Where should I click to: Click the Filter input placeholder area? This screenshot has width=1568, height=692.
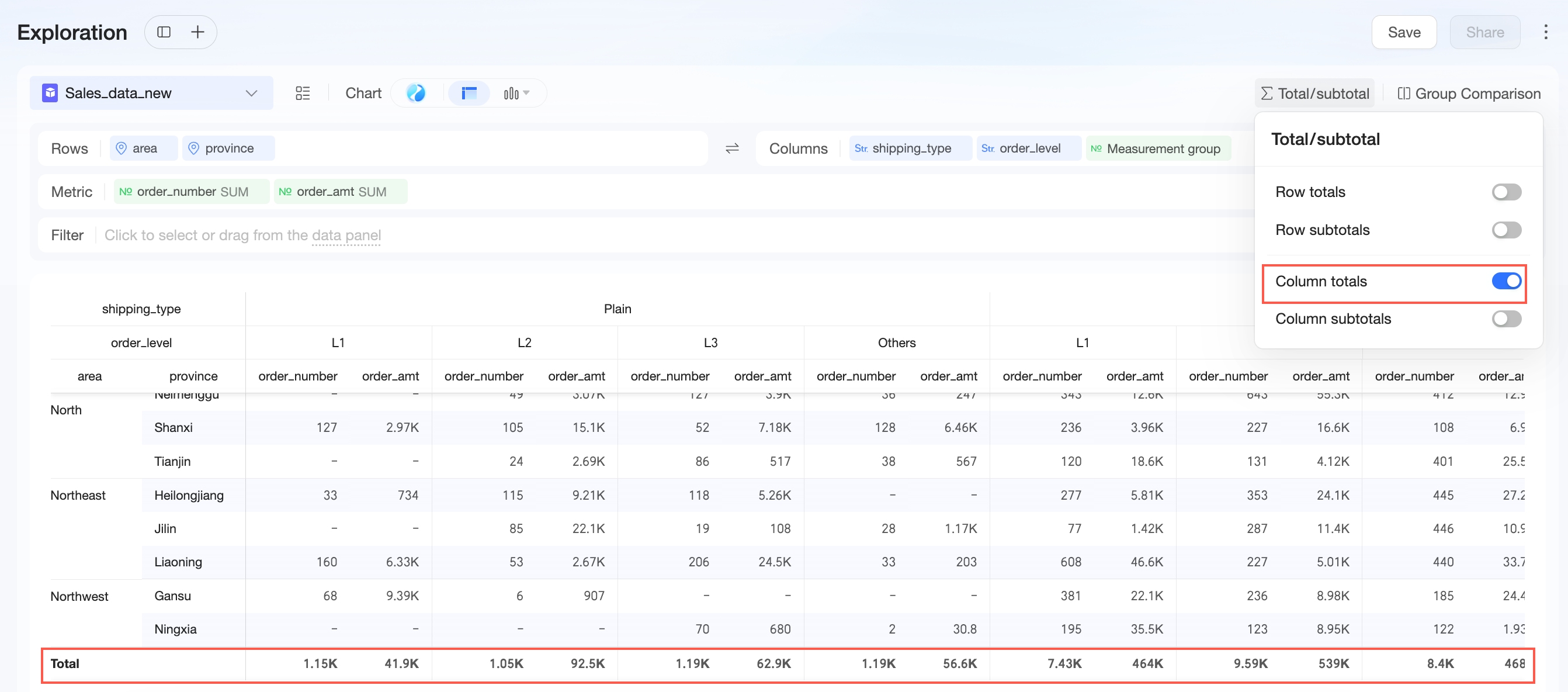(243, 235)
